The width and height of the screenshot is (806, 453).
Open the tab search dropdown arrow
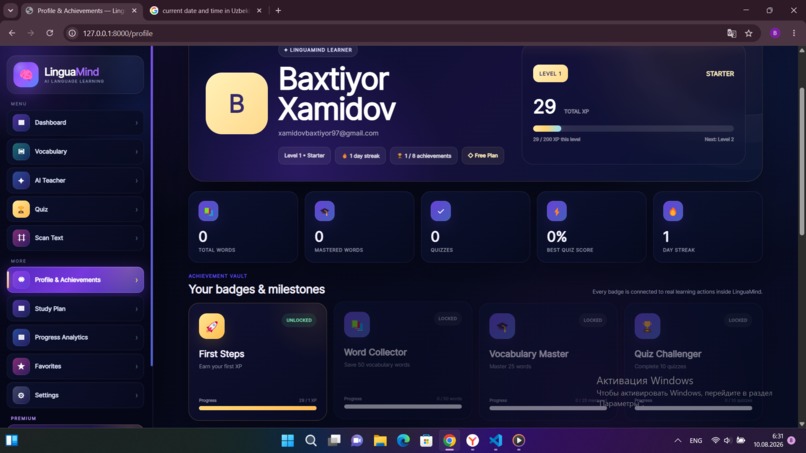[10, 10]
